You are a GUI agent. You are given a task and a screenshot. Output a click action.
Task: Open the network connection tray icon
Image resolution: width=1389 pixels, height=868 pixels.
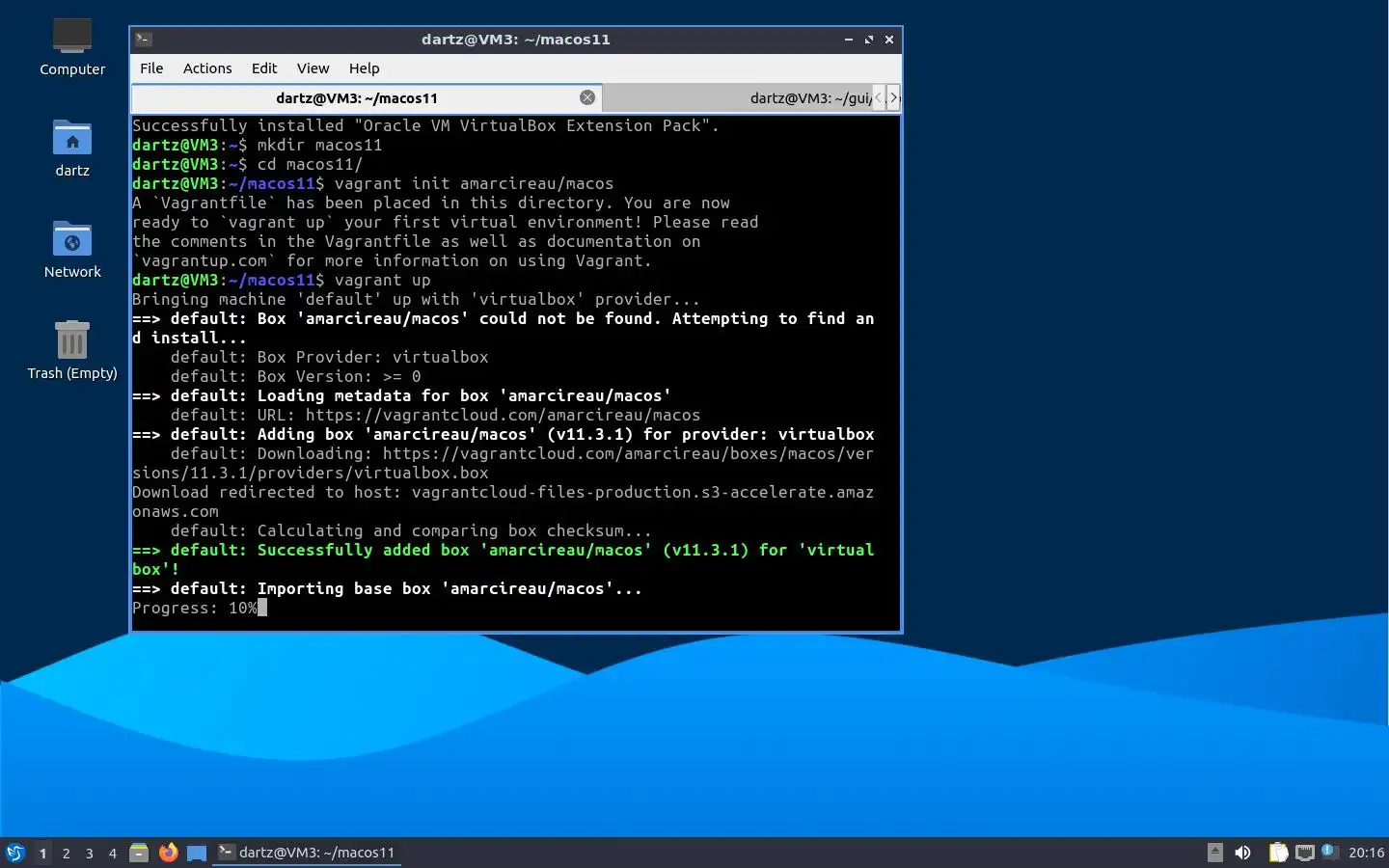pos(1305,853)
